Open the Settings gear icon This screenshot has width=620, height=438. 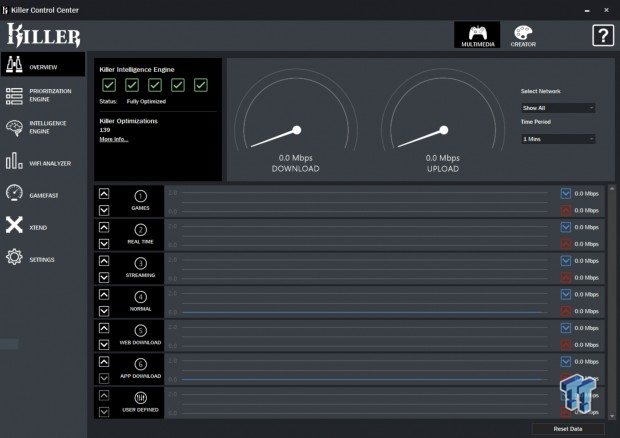14,257
